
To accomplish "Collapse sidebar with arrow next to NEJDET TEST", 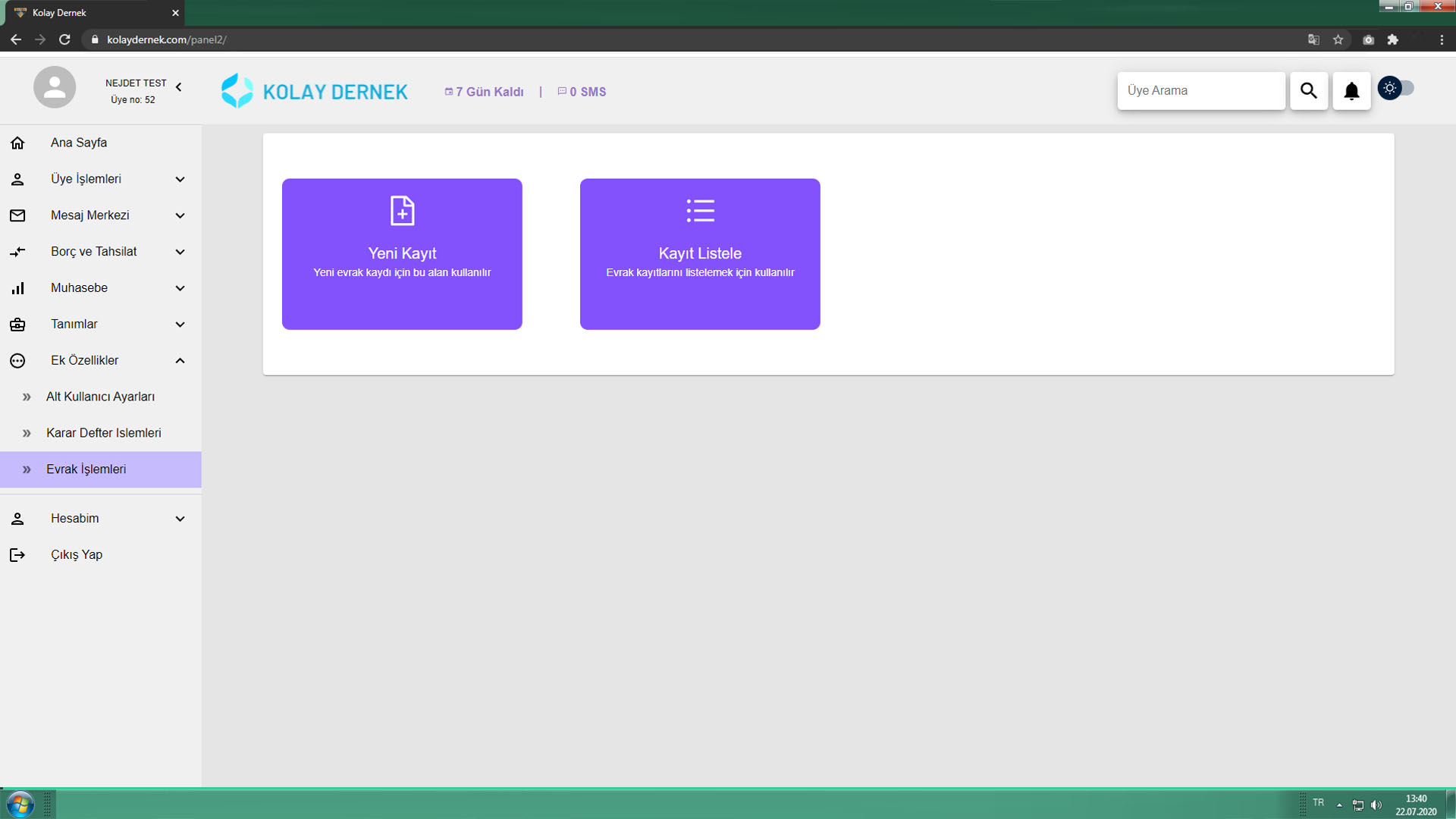I will 179,87.
